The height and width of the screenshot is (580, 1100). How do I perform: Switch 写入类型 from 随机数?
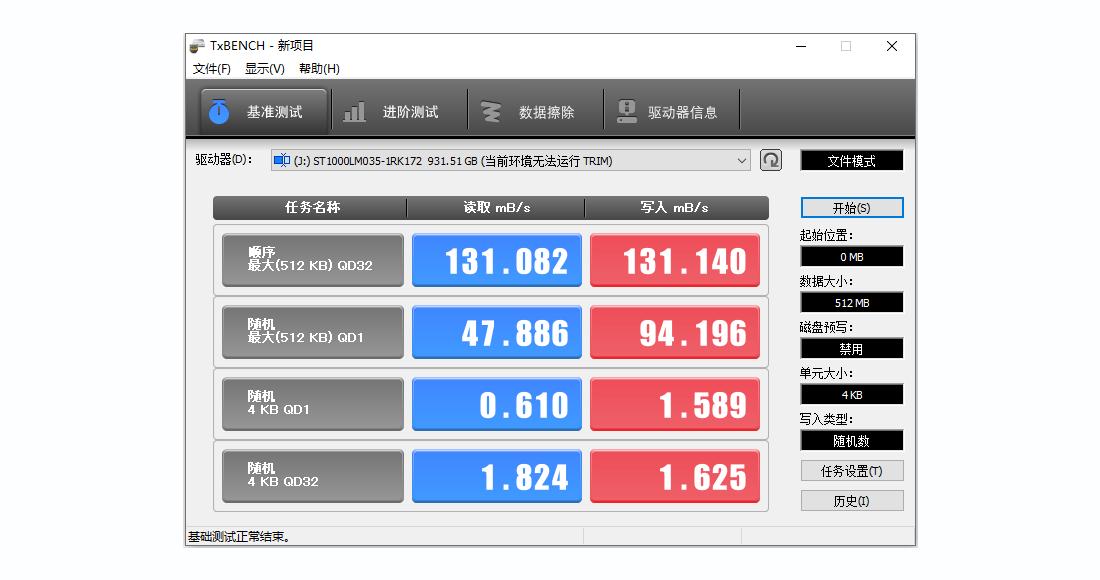(x=851, y=440)
